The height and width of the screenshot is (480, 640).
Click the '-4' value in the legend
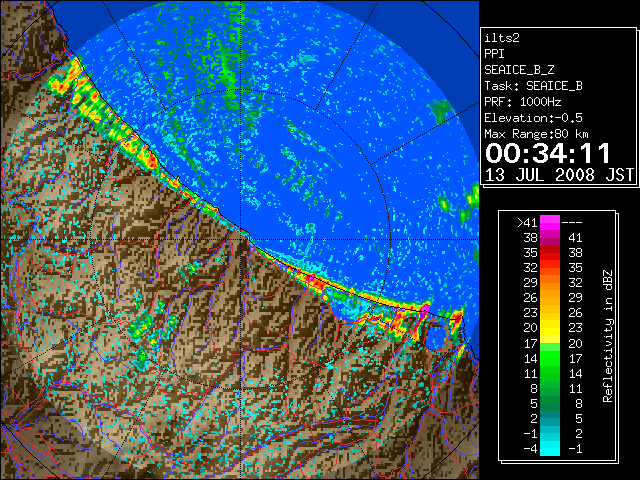coord(530,449)
